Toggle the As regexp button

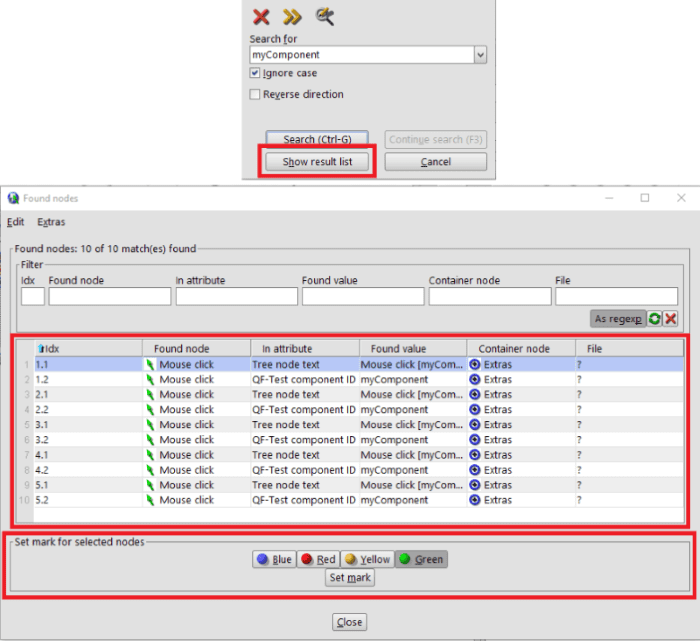coord(618,319)
